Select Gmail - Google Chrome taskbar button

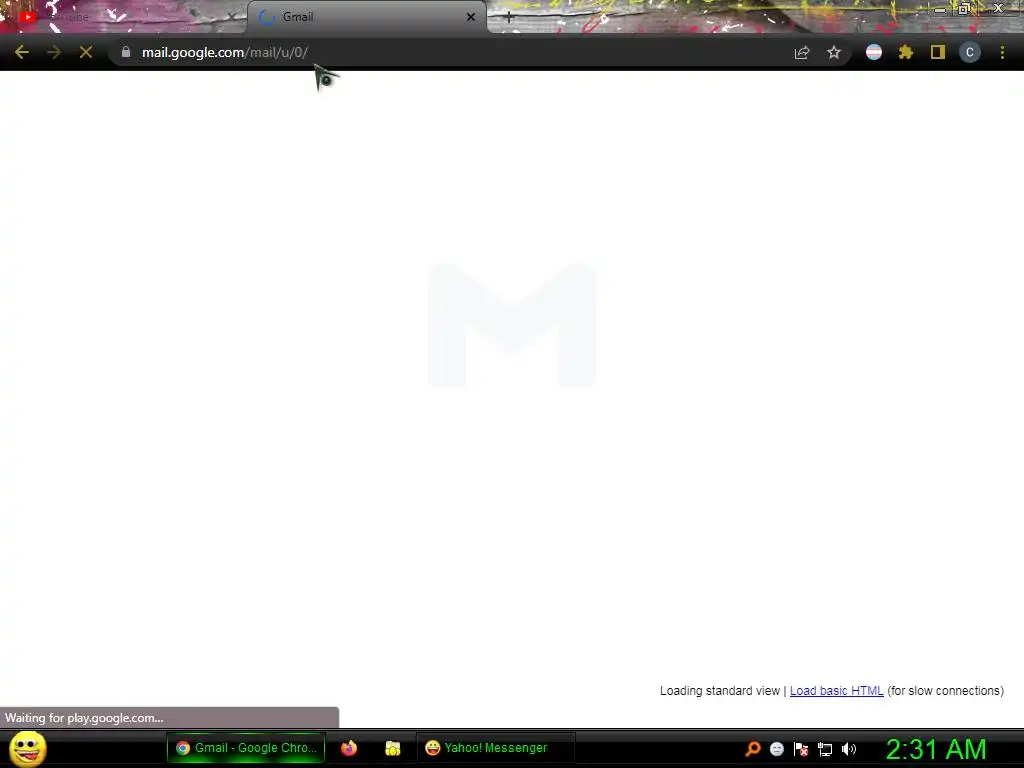(x=246, y=748)
